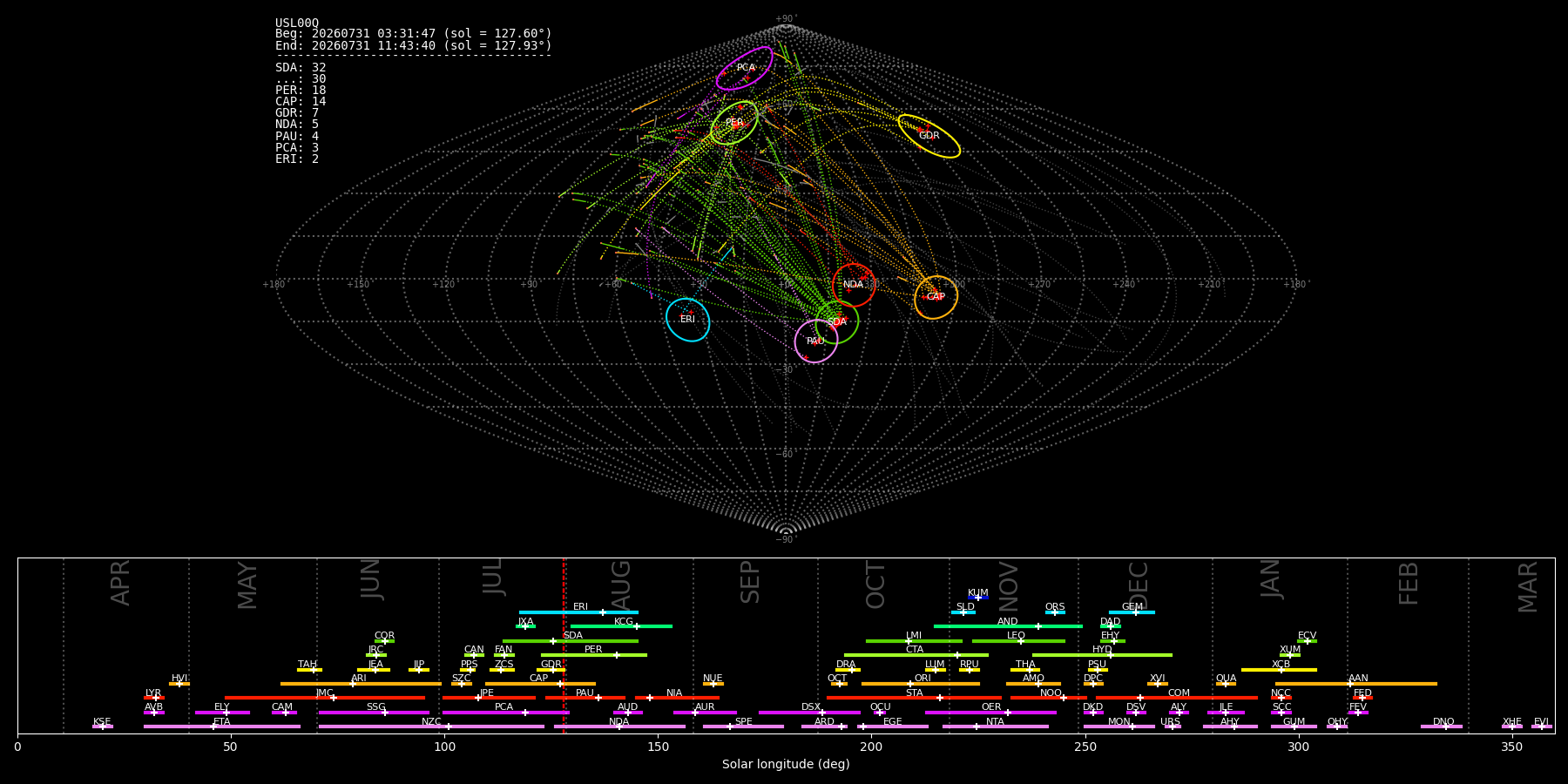
Task: Click the GDR radiant ellipse on the sky map
Action: [929, 136]
